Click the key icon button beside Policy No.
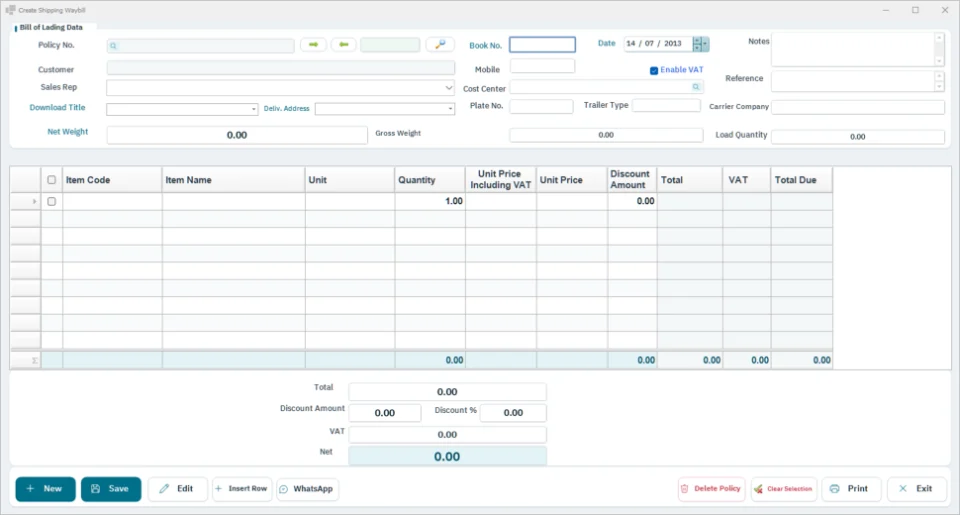The image size is (960, 515). click(x=440, y=45)
